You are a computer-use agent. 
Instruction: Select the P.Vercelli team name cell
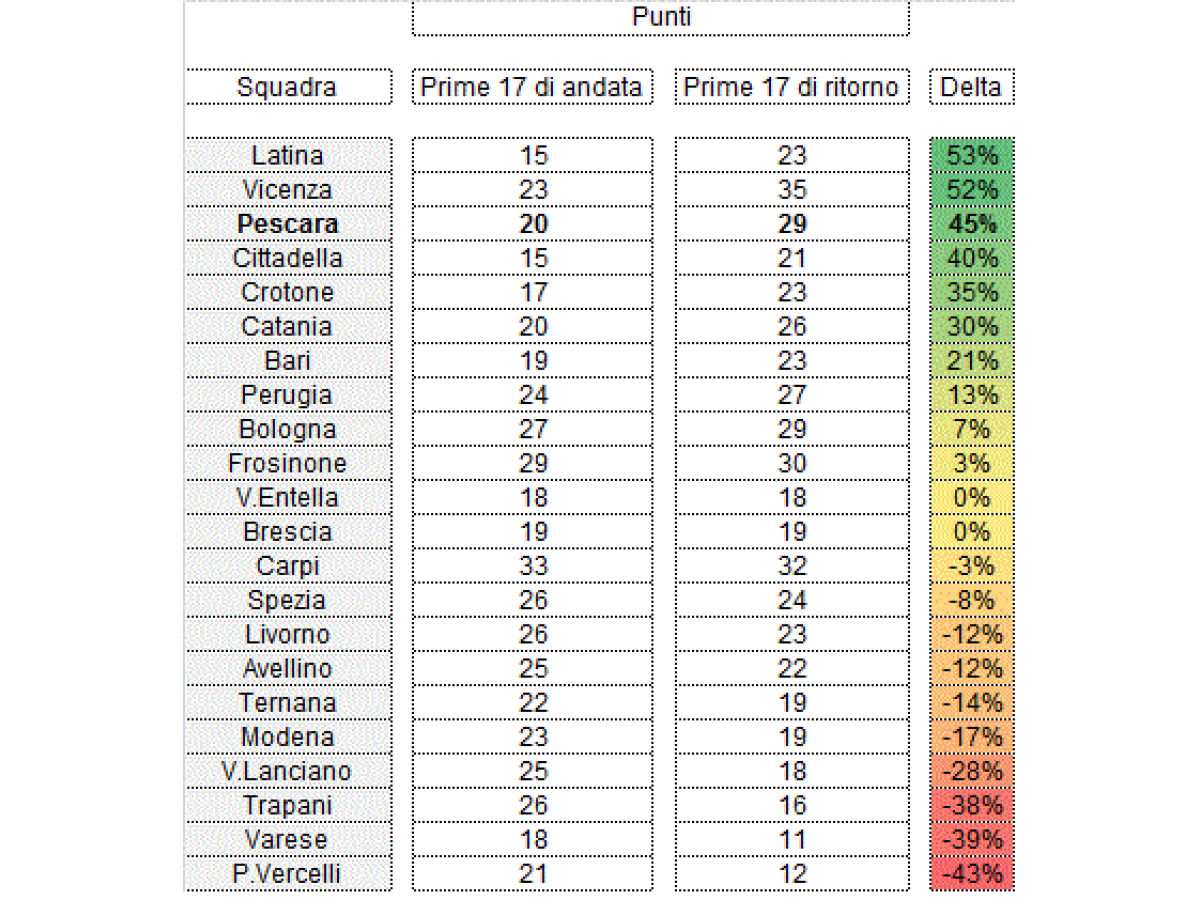point(287,874)
